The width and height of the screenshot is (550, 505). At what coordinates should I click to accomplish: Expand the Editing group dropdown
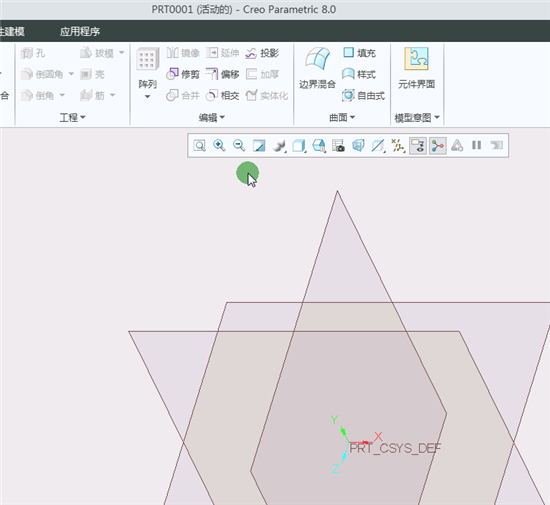click(x=212, y=117)
